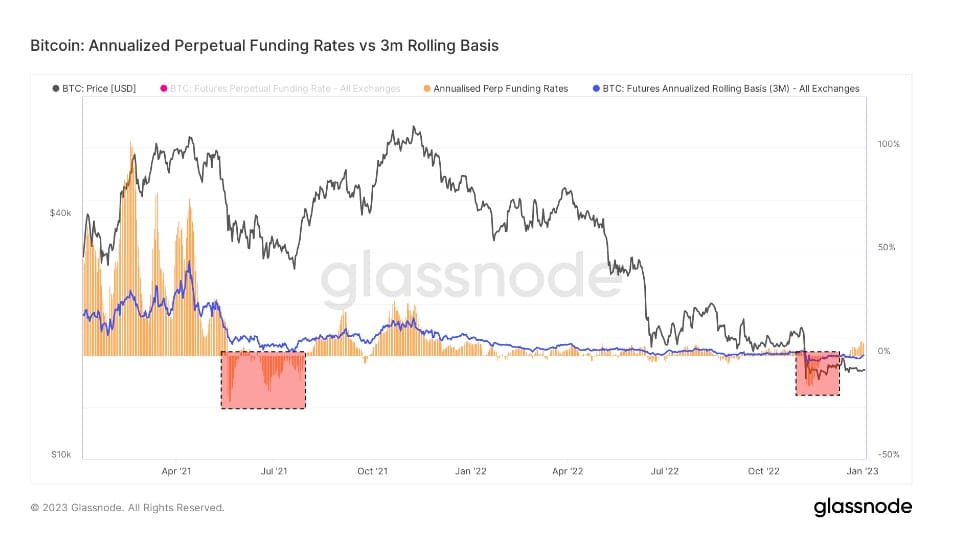Click the Oct '21 x-axis label

pyautogui.click(x=372, y=471)
